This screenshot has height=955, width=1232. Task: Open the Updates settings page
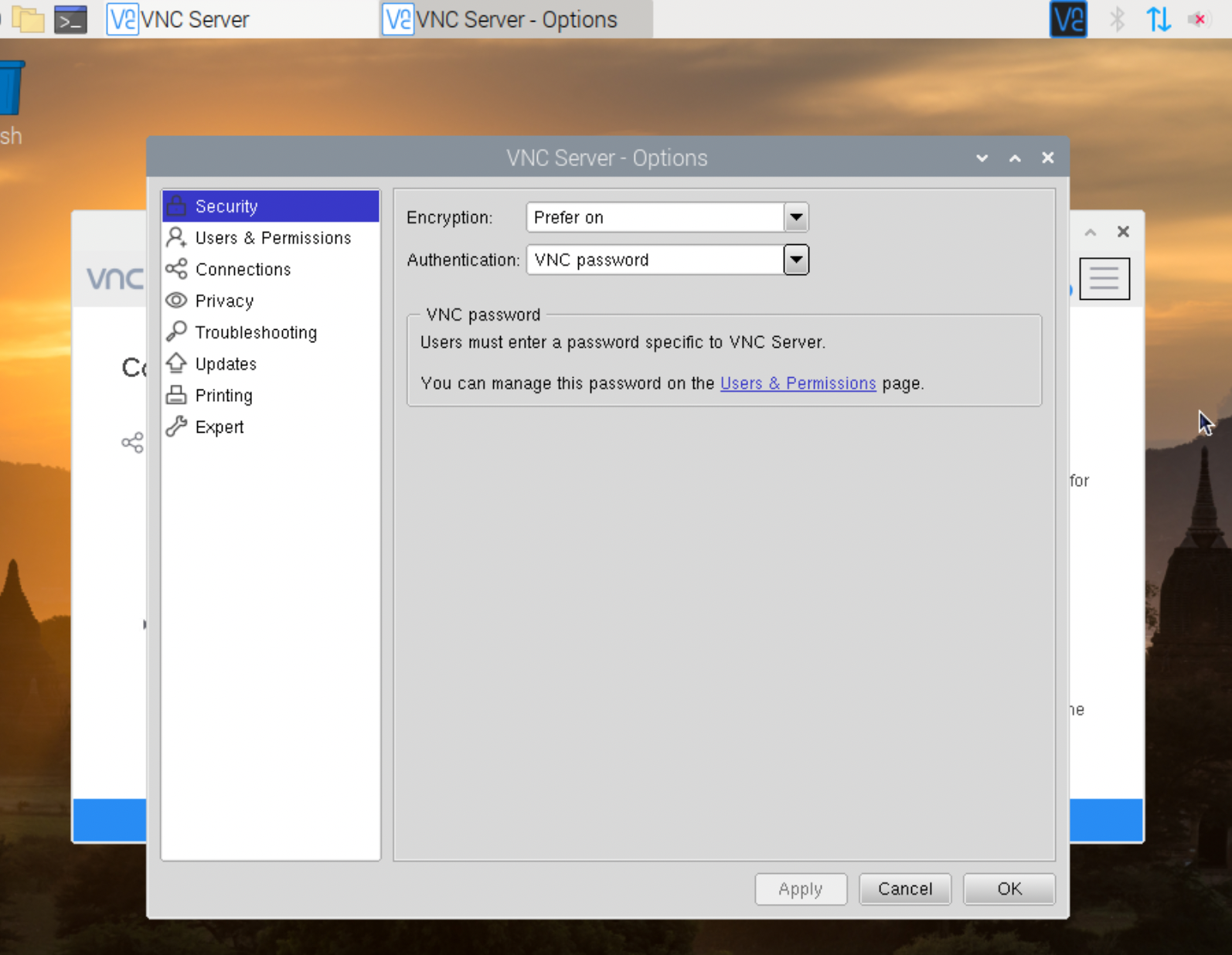pos(271,364)
